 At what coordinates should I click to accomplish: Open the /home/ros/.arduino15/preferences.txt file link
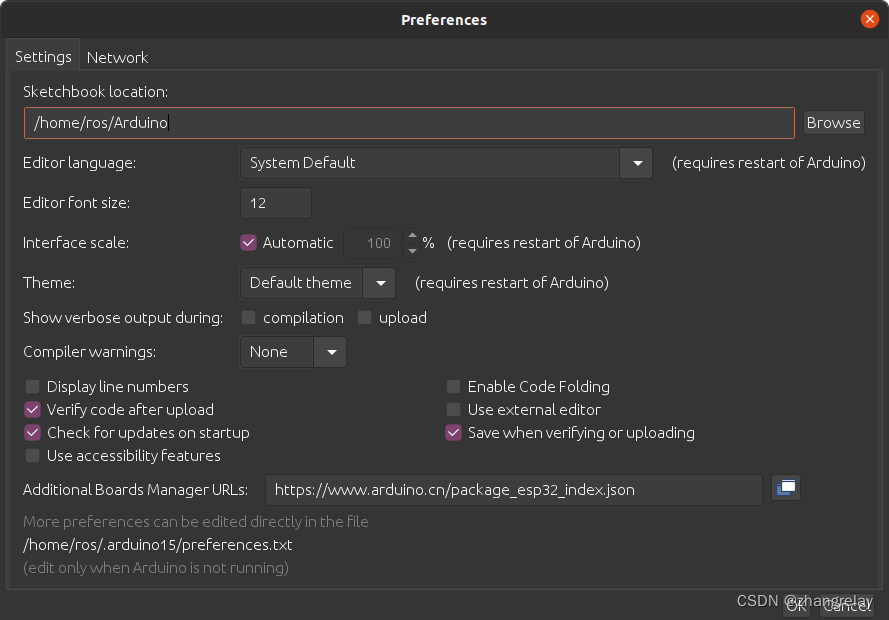(x=158, y=545)
